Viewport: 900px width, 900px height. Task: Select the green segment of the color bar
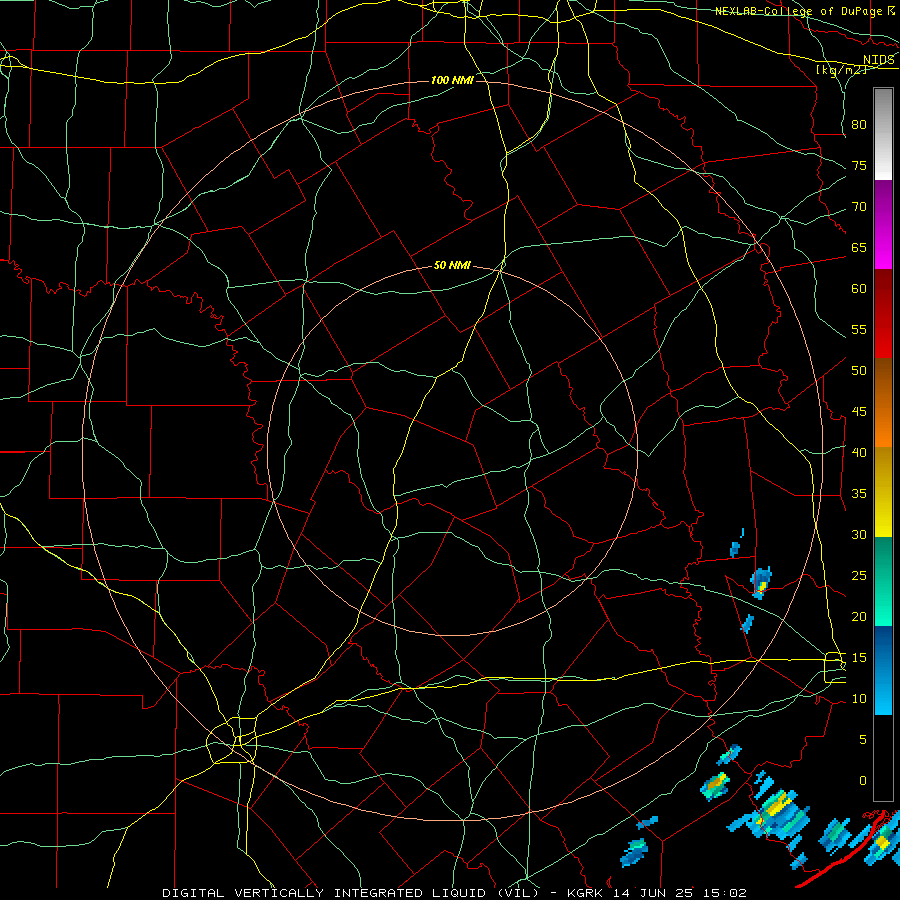(x=883, y=581)
